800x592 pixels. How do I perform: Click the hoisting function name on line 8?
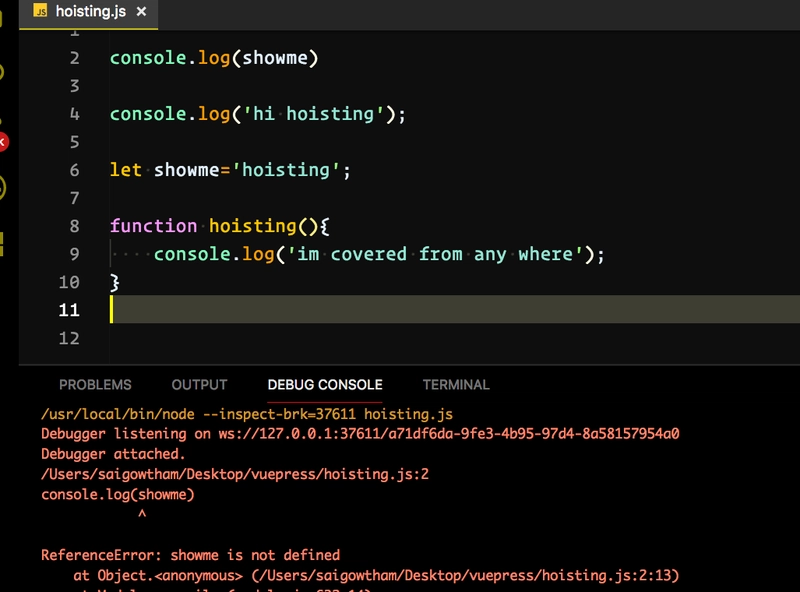[253, 226]
